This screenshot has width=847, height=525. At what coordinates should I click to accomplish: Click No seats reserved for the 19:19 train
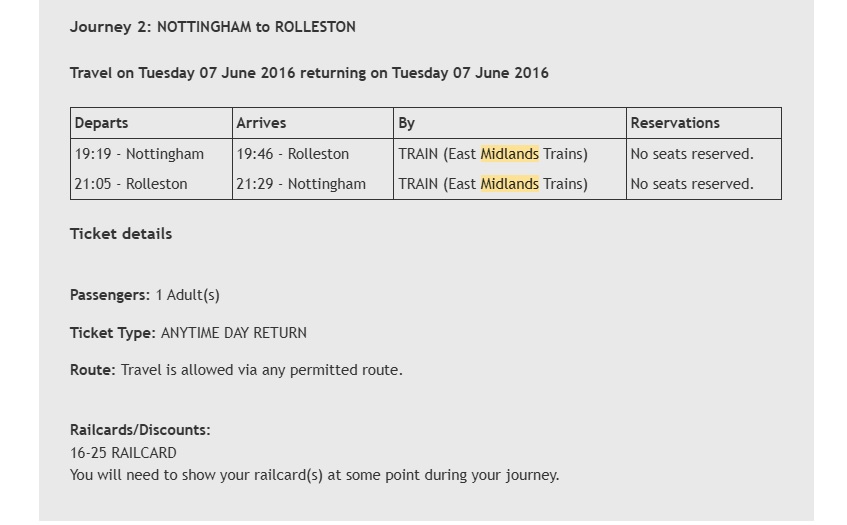tap(692, 154)
